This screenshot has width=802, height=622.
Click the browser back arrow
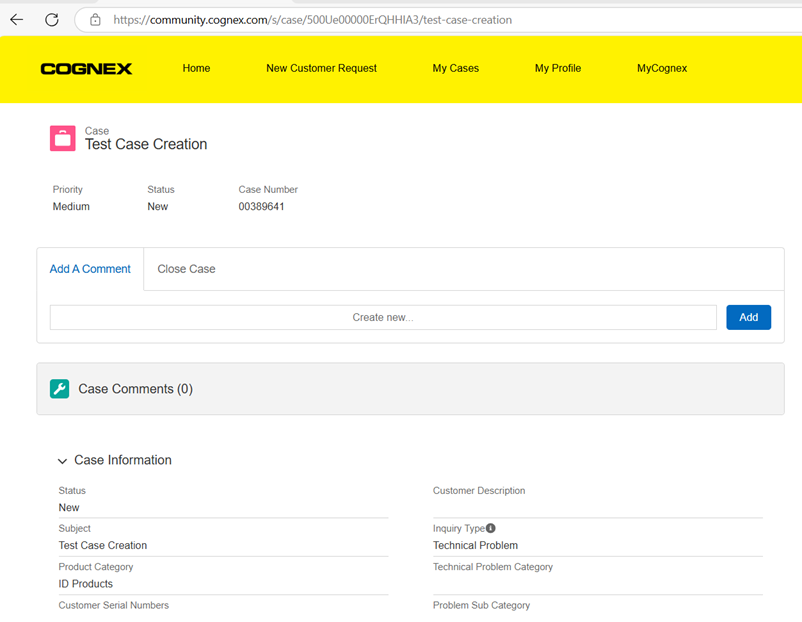(x=16, y=20)
